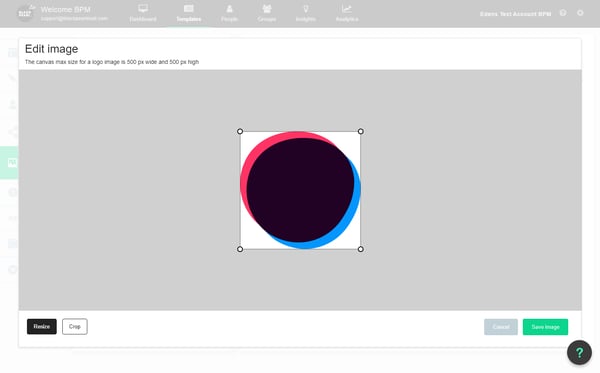Click the Resize button
Image resolution: width=600 pixels, height=373 pixels.
[x=42, y=326]
